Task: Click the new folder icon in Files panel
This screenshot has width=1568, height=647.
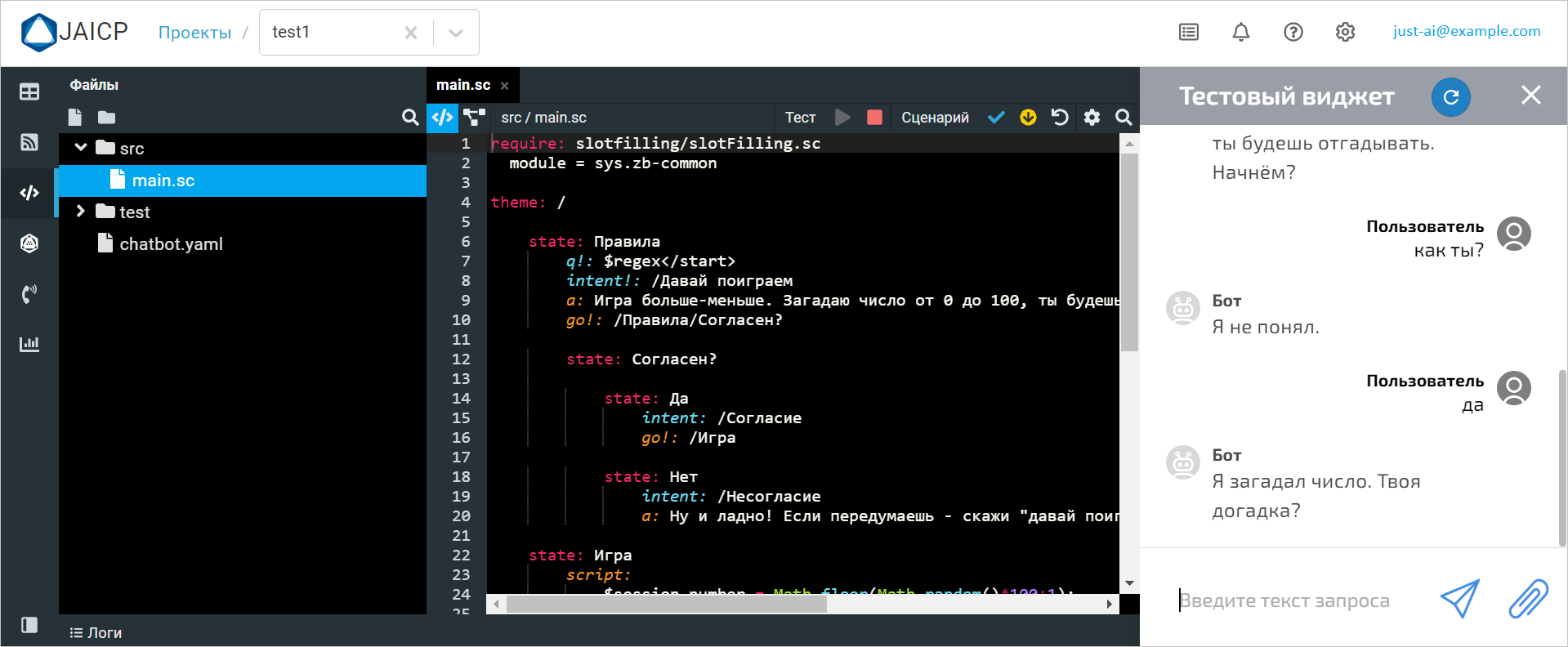Action: pos(106,118)
